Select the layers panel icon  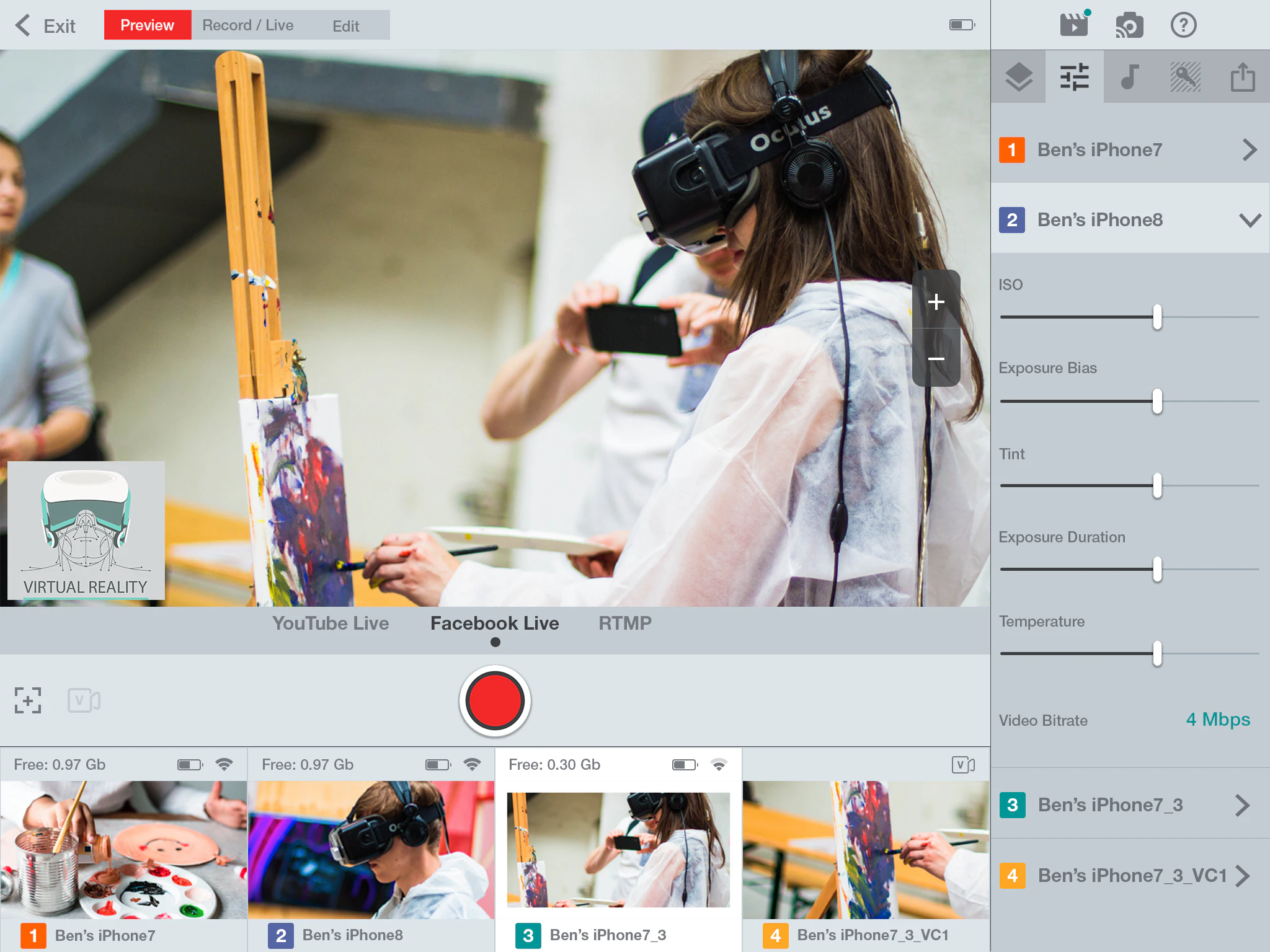1019,77
